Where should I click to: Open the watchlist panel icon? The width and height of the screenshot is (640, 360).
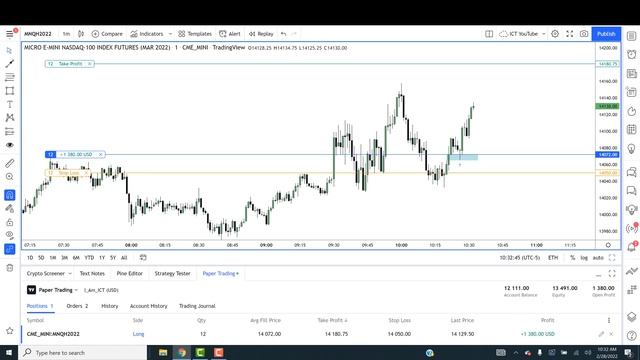(x=631, y=37)
